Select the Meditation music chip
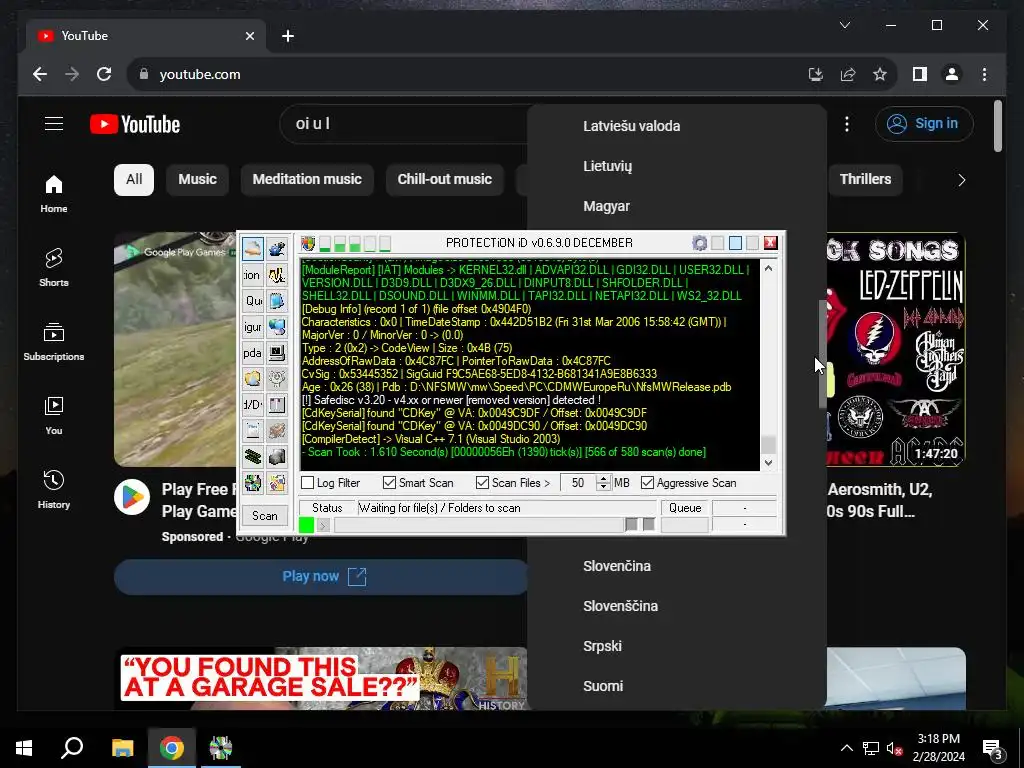The image size is (1024, 768). coord(307,180)
